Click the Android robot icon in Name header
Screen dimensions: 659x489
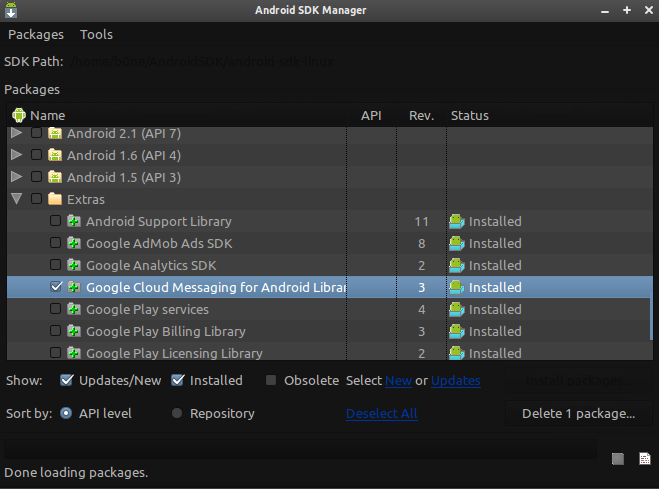click(x=19, y=115)
